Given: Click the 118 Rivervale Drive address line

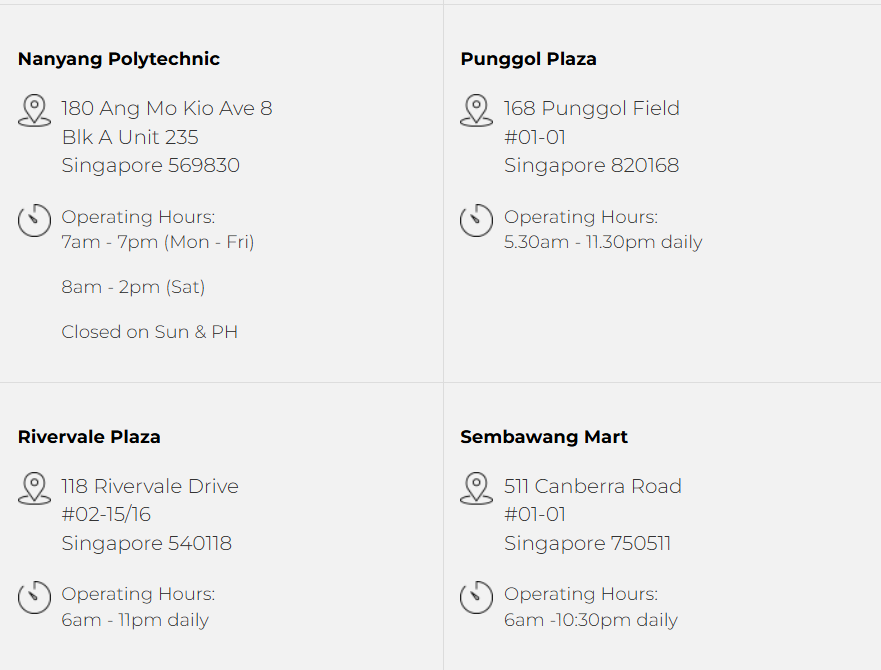Looking at the screenshot, I should 150,486.
